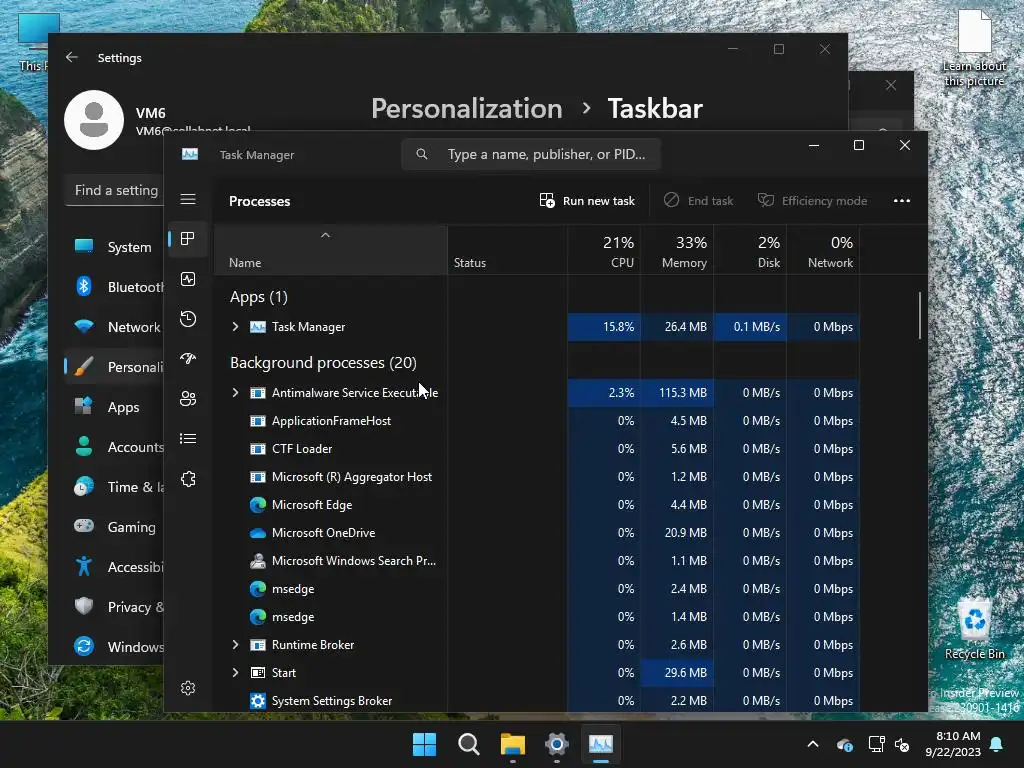Viewport: 1024px width, 768px height.
Task: Collapse Background processes (20) group heading
Action: pos(323,362)
